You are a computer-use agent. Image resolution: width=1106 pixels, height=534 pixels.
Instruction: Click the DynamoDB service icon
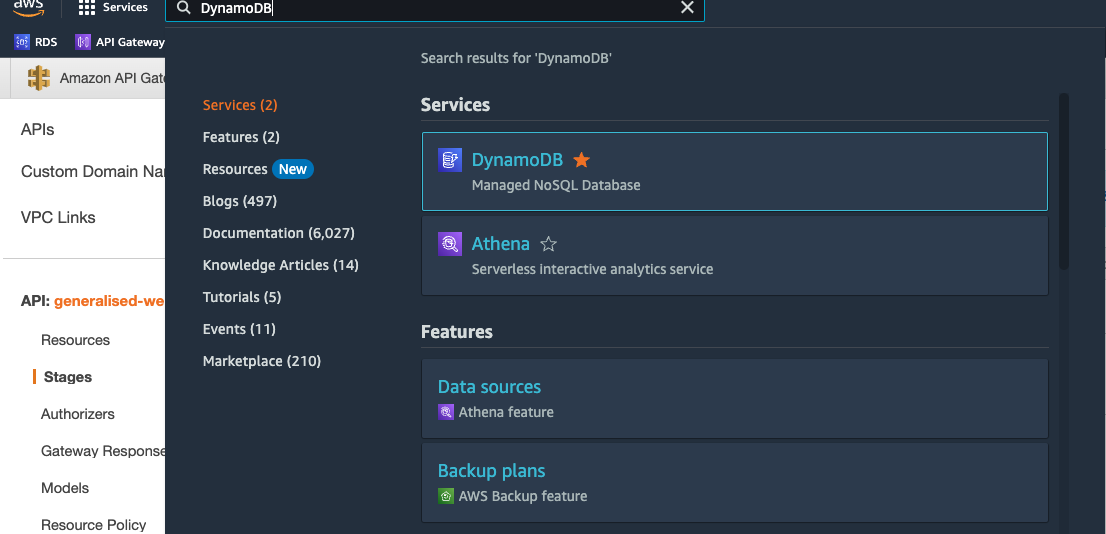[450, 160]
